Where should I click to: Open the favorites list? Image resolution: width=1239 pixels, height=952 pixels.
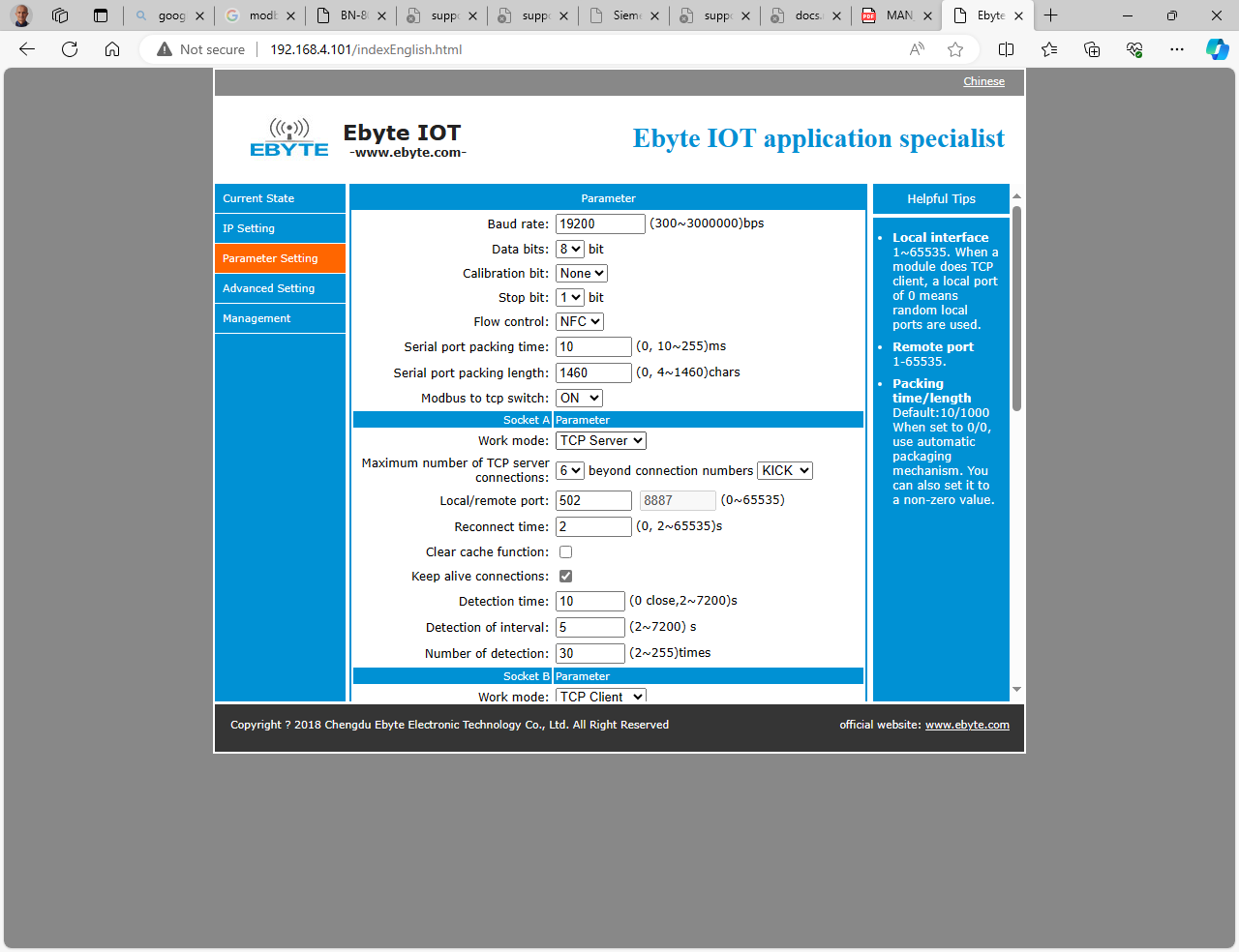click(1049, 49)
